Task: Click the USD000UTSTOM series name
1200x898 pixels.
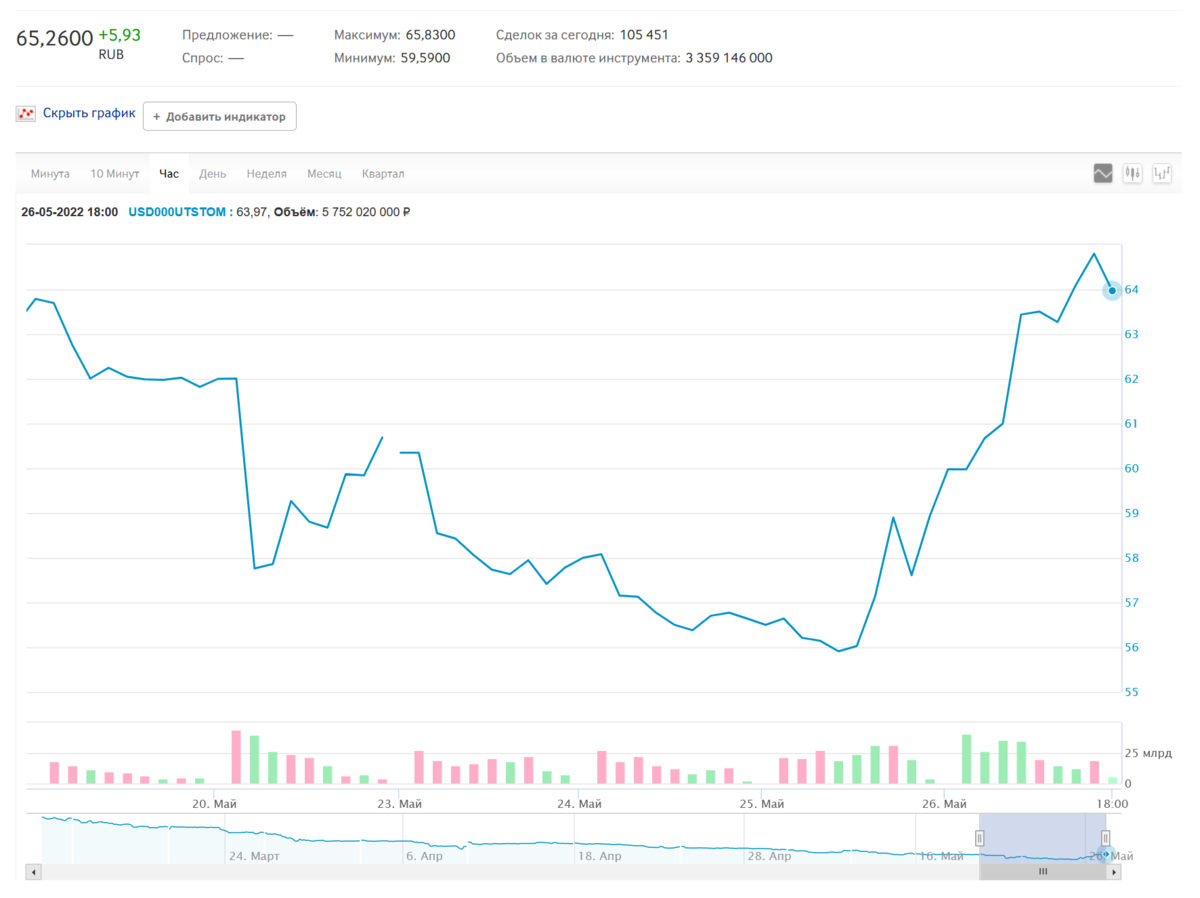Action: (178, 212)
